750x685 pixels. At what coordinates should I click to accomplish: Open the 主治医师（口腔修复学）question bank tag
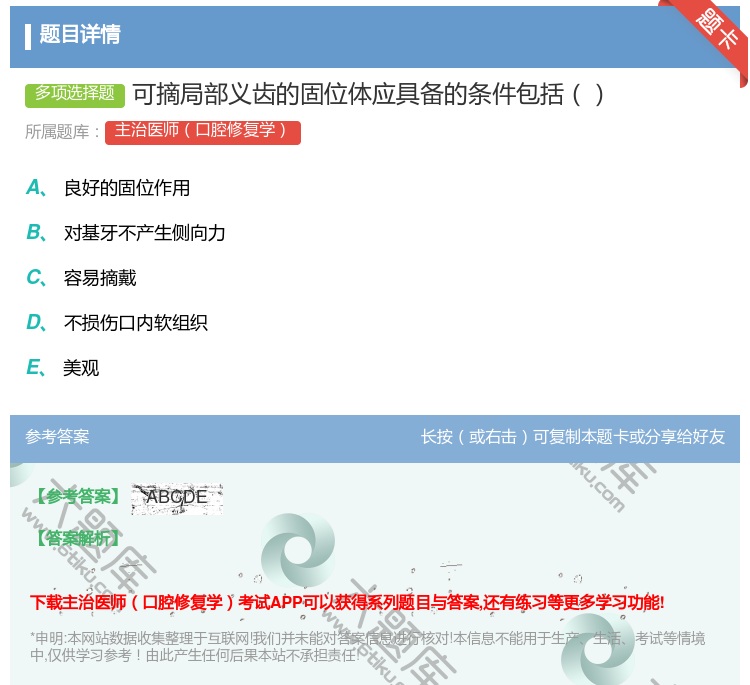203,132
